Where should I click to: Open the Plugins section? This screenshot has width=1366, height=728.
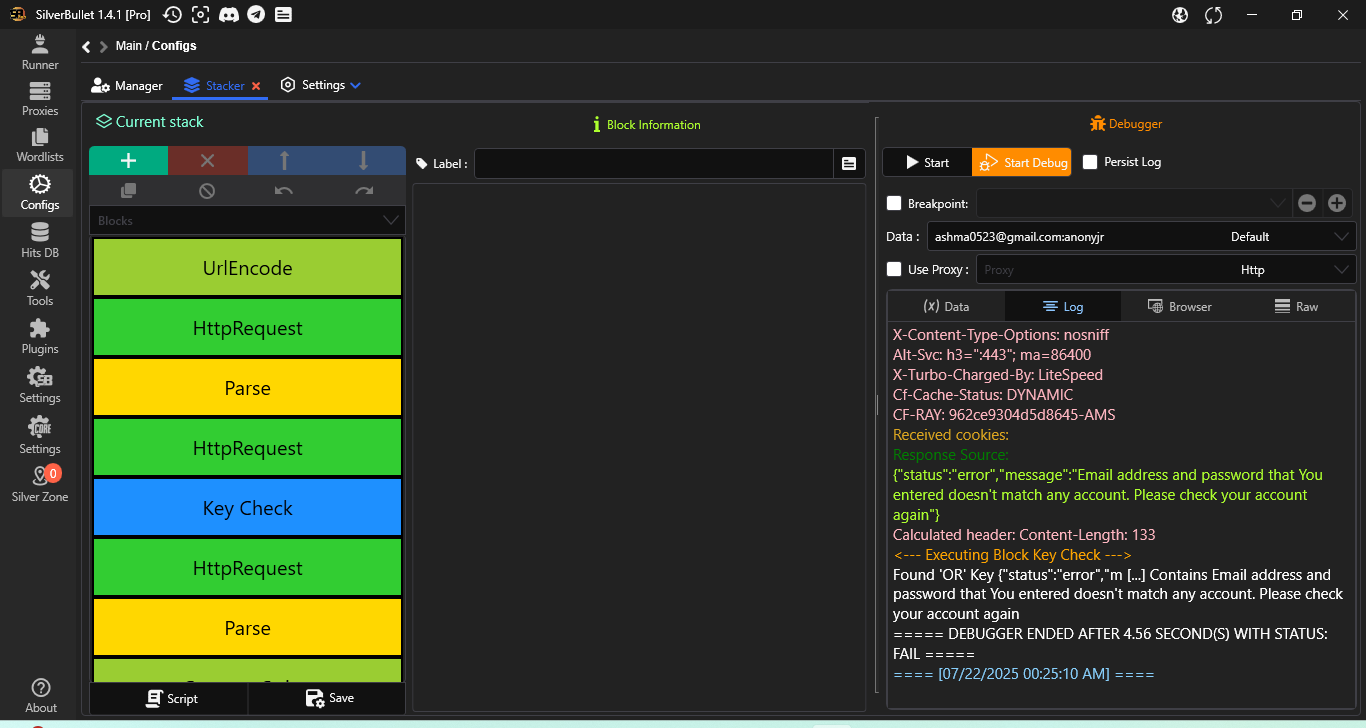pos(40,336)
